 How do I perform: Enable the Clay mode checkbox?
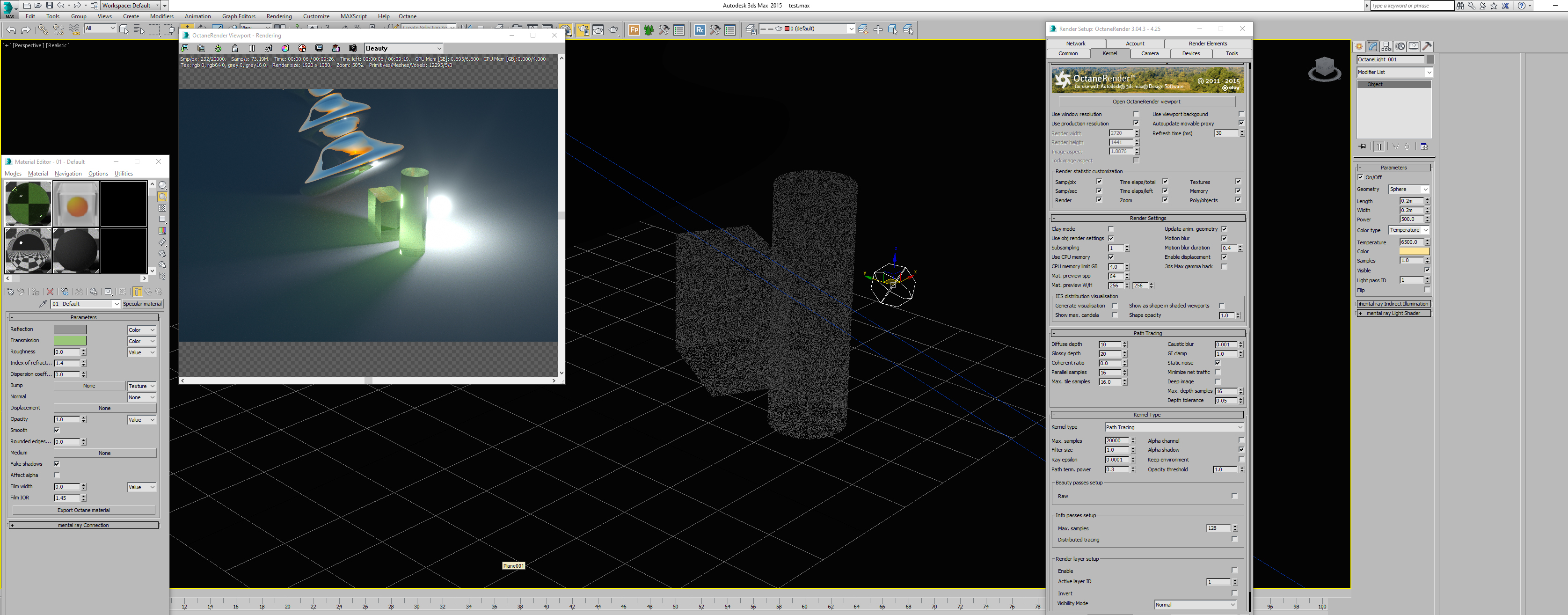[1111, 229]
